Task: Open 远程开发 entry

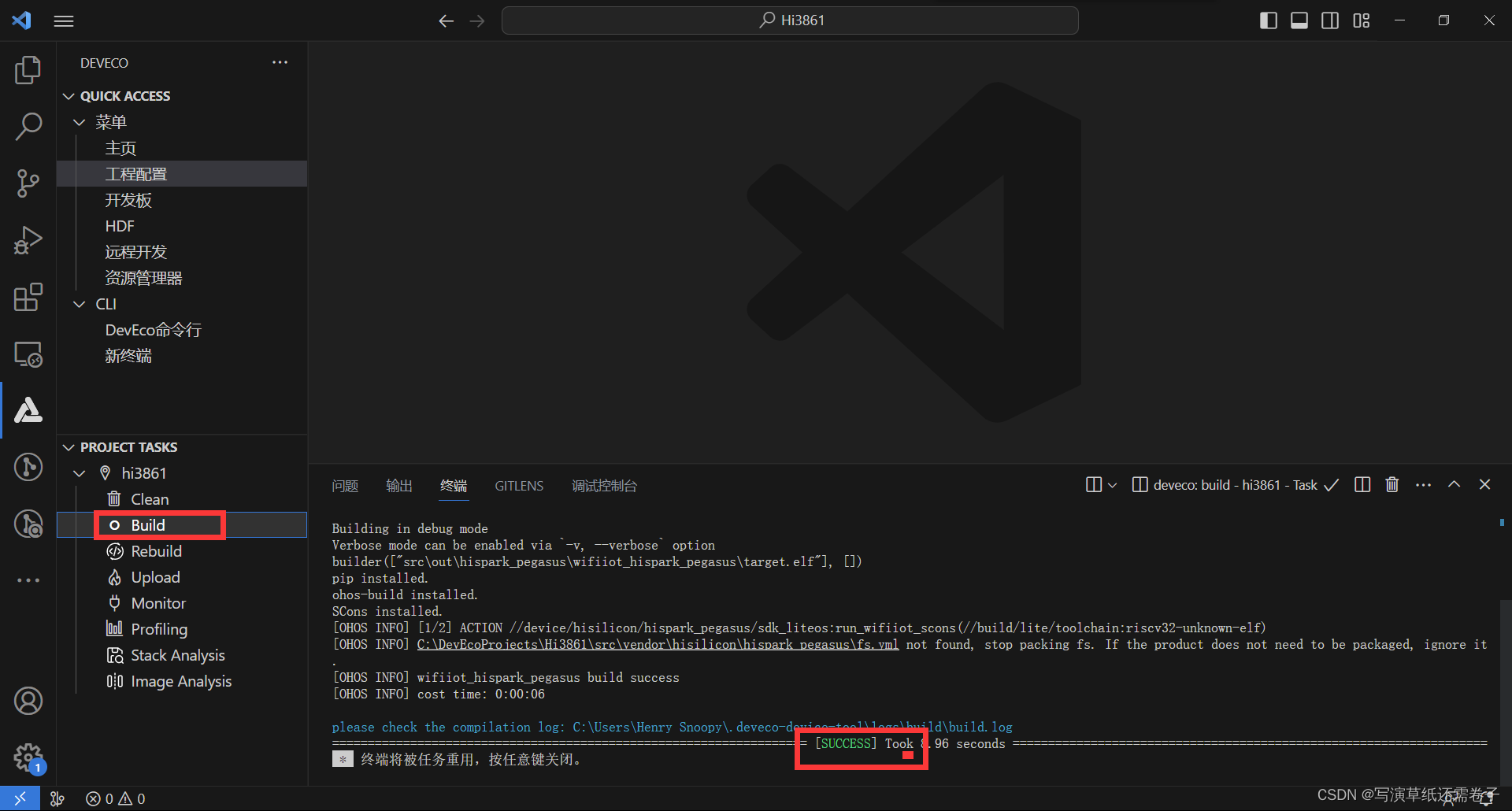Action: pos(182,252)
